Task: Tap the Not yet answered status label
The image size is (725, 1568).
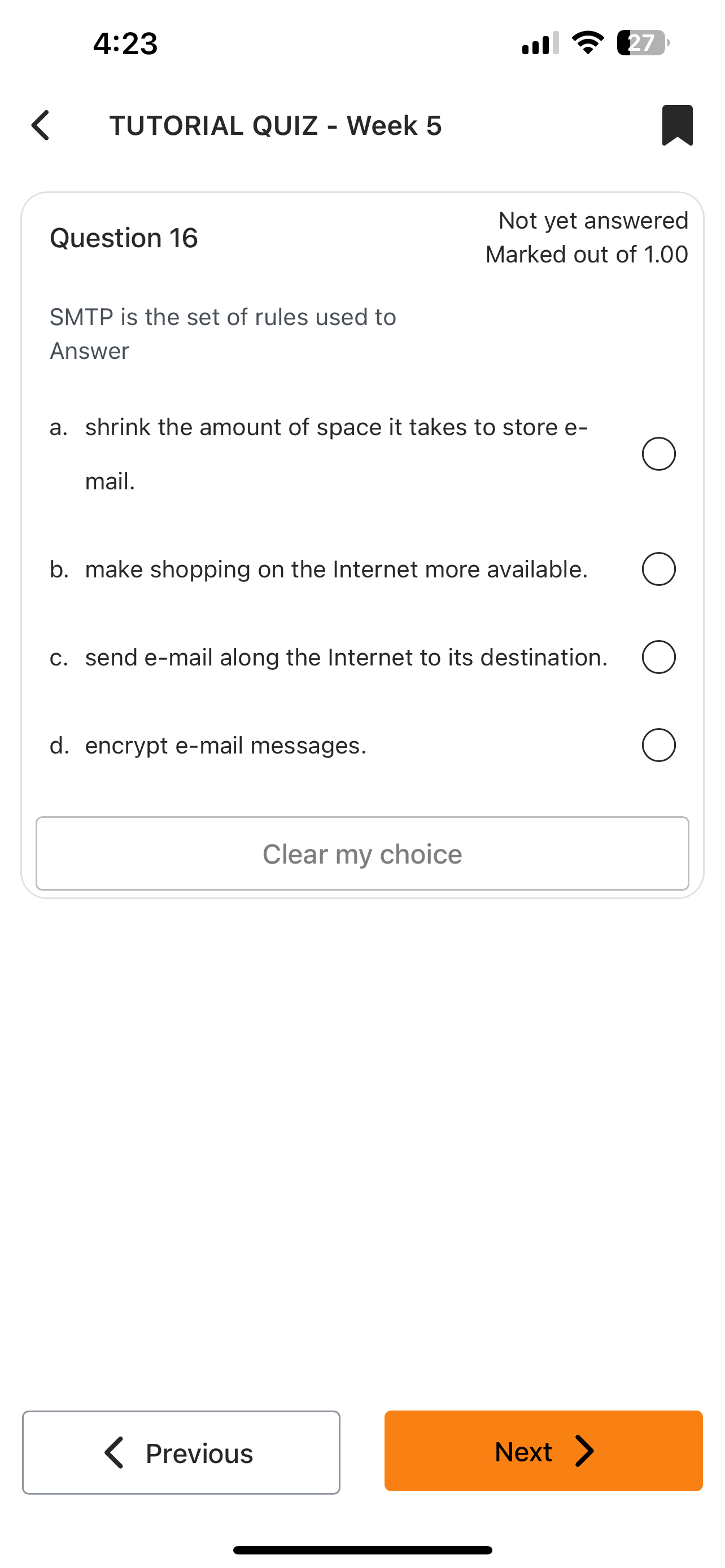Action: 592,220
